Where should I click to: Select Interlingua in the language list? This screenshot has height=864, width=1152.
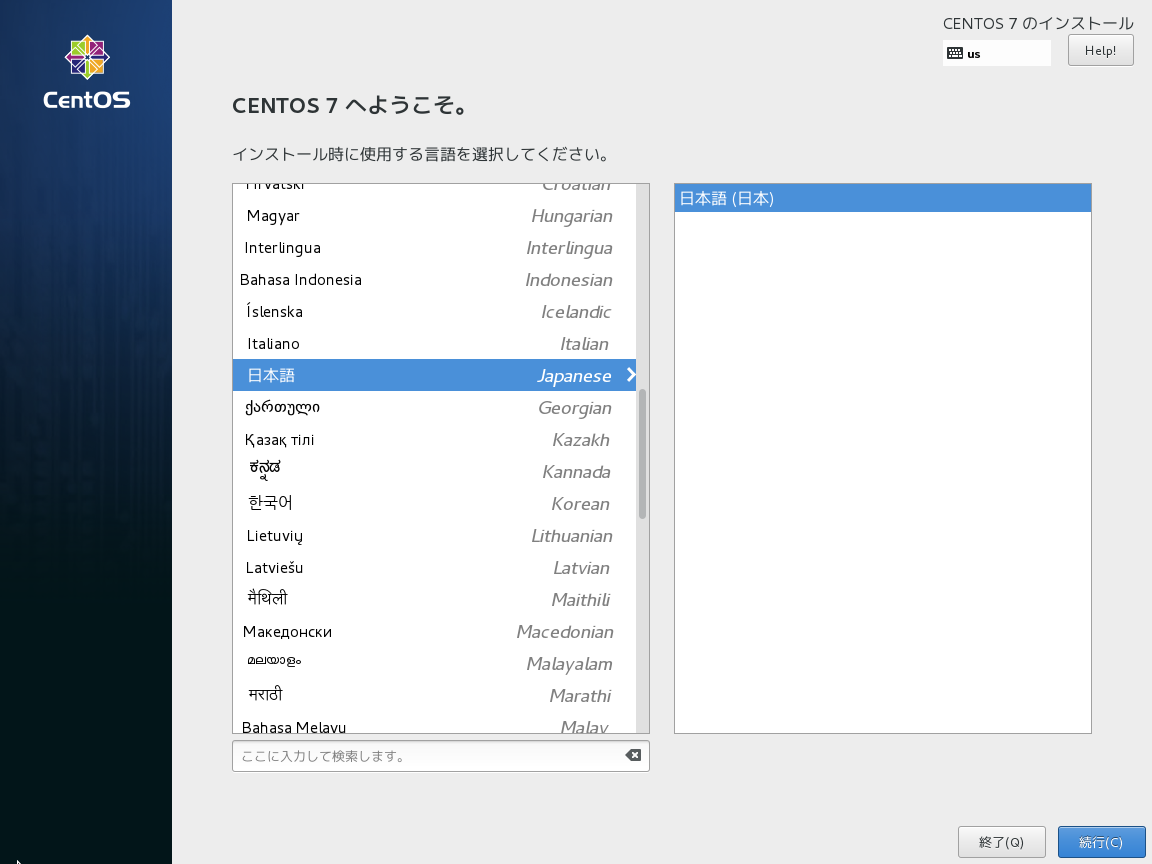(434, 248)
